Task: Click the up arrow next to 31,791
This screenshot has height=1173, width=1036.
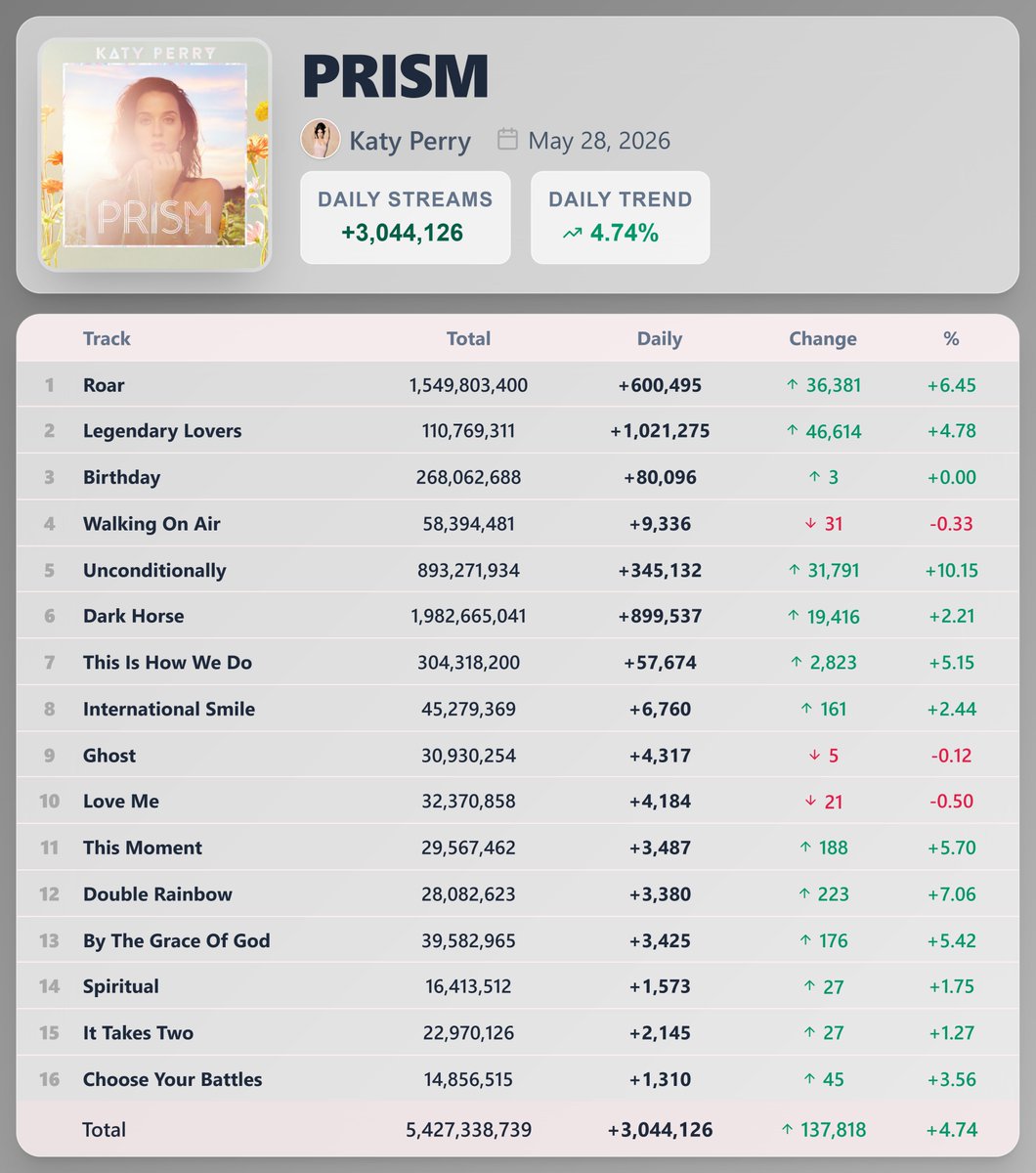Action: click(794, 570)
